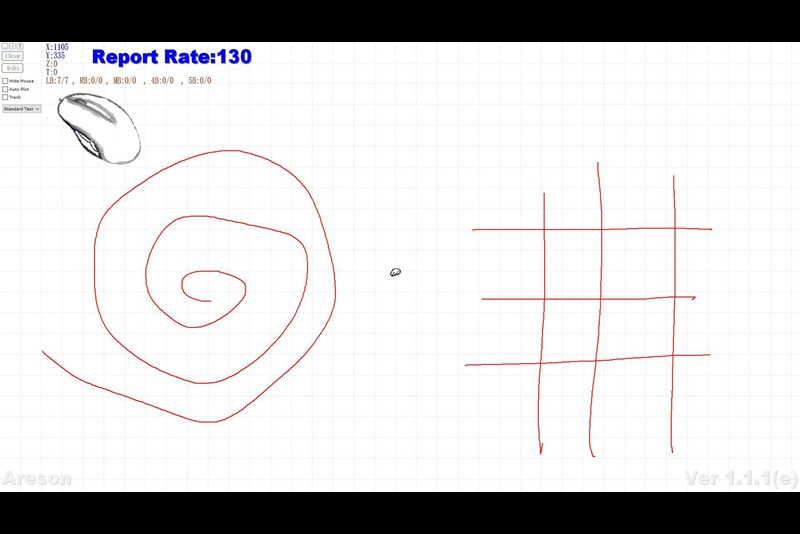Viewport: 800px width, 534px height.
Task: Click the minimize icon above Clear
Action: pyautogui.click(x=5, y=46)
